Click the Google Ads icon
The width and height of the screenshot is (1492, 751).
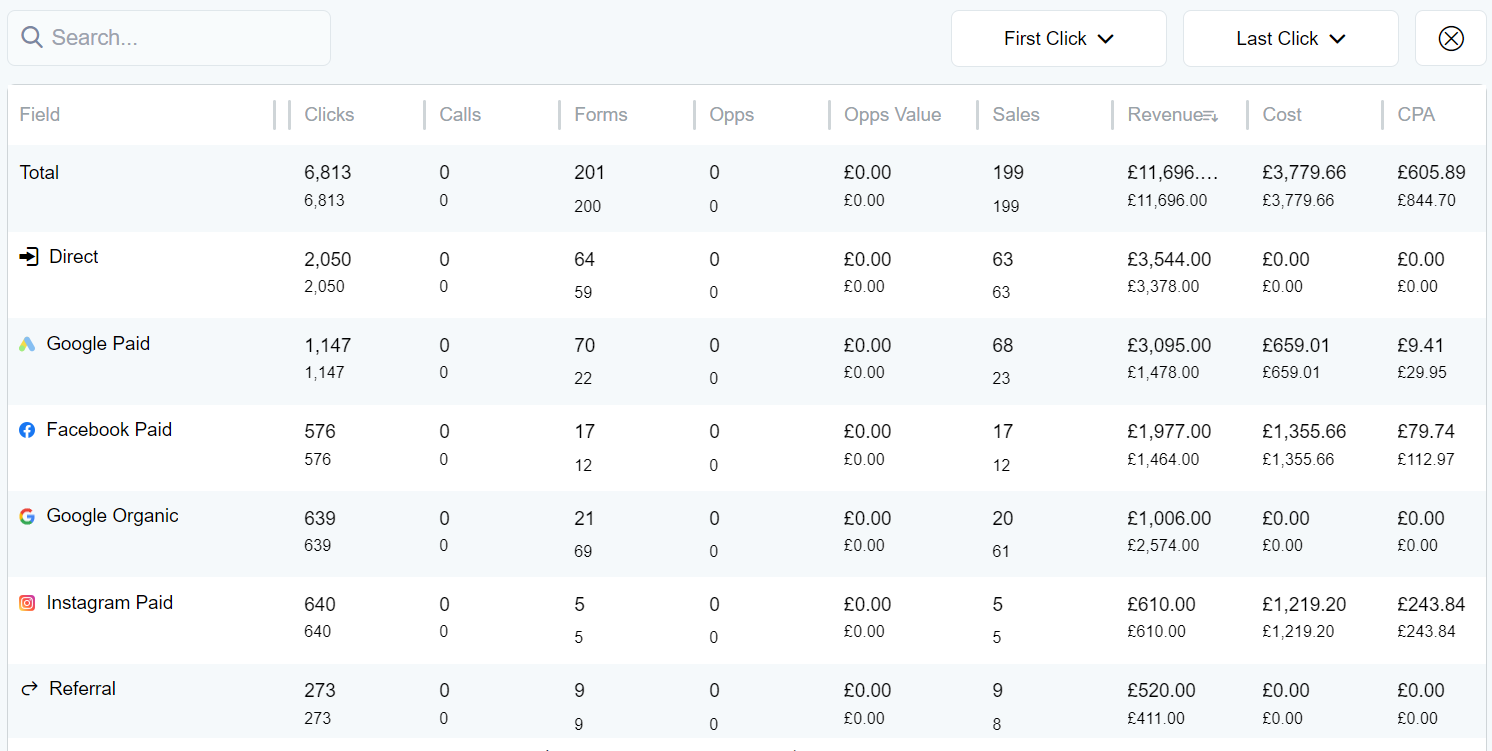point(27,344)
